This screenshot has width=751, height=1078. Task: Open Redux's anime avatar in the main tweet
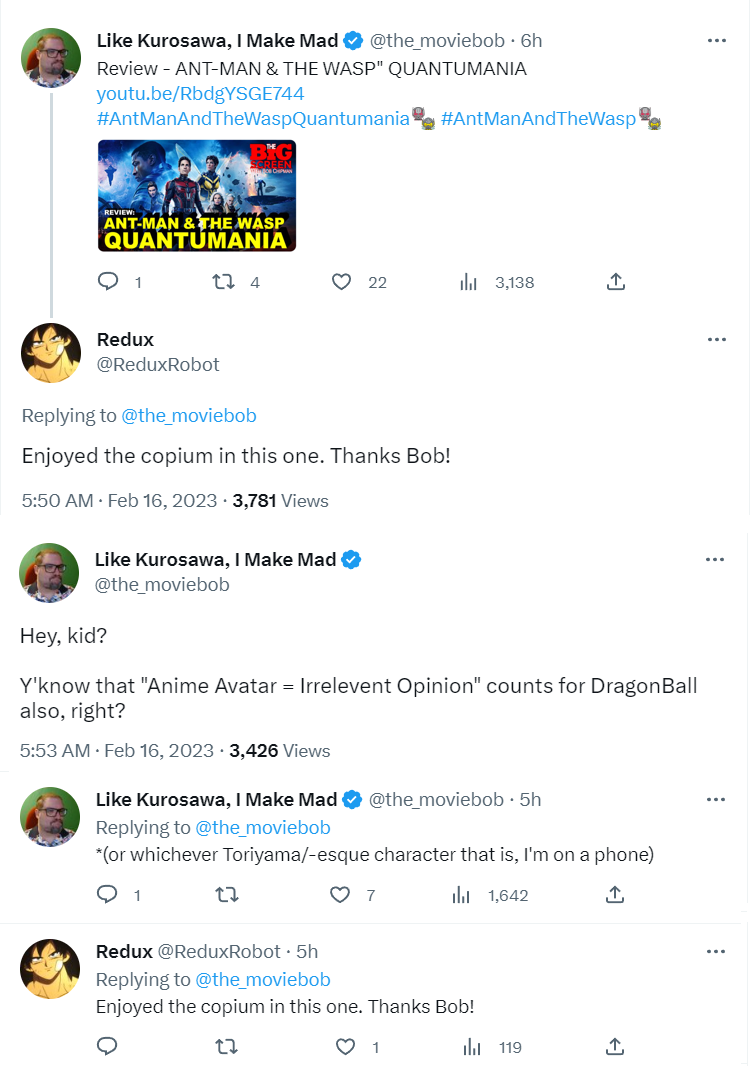tap(51, 352)
